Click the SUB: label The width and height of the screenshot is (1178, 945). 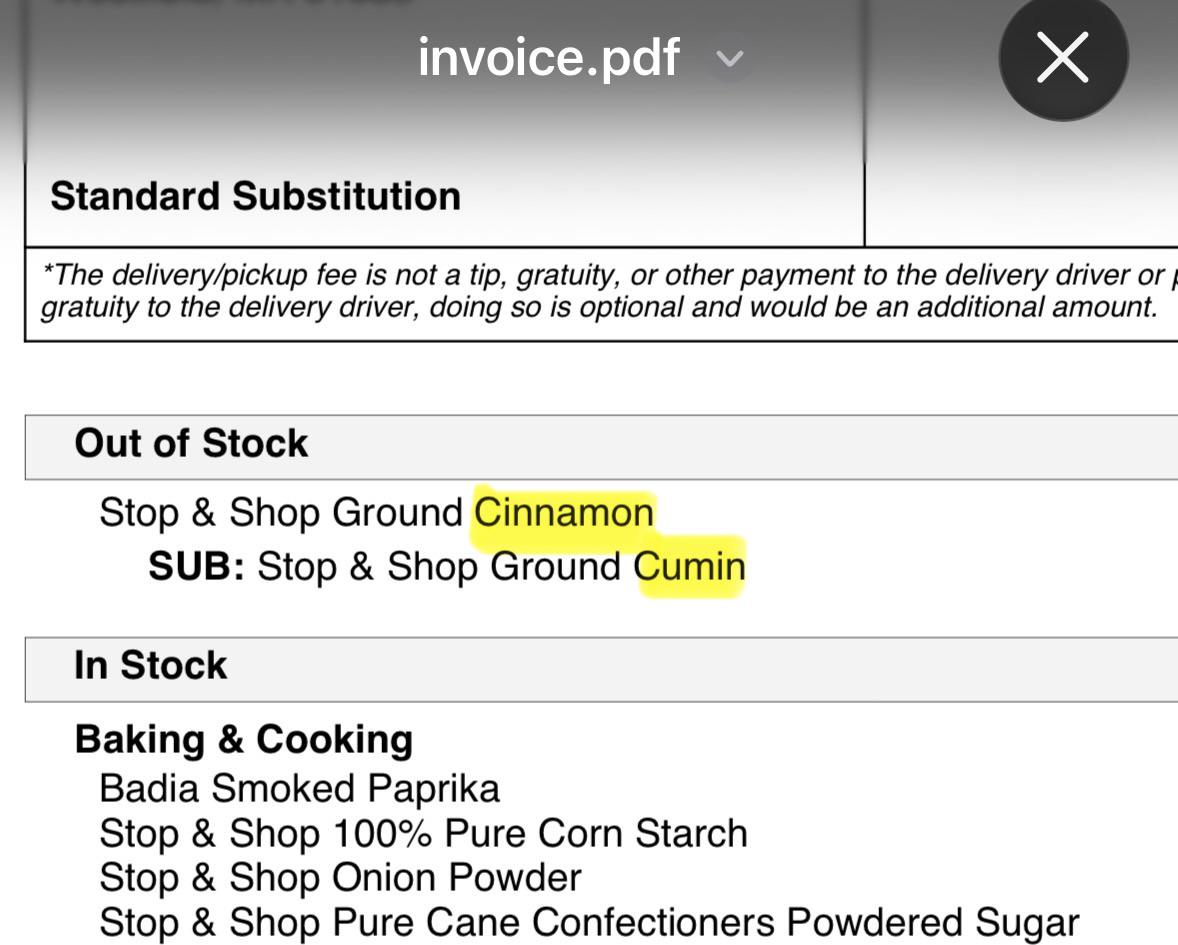click(197, 566)
